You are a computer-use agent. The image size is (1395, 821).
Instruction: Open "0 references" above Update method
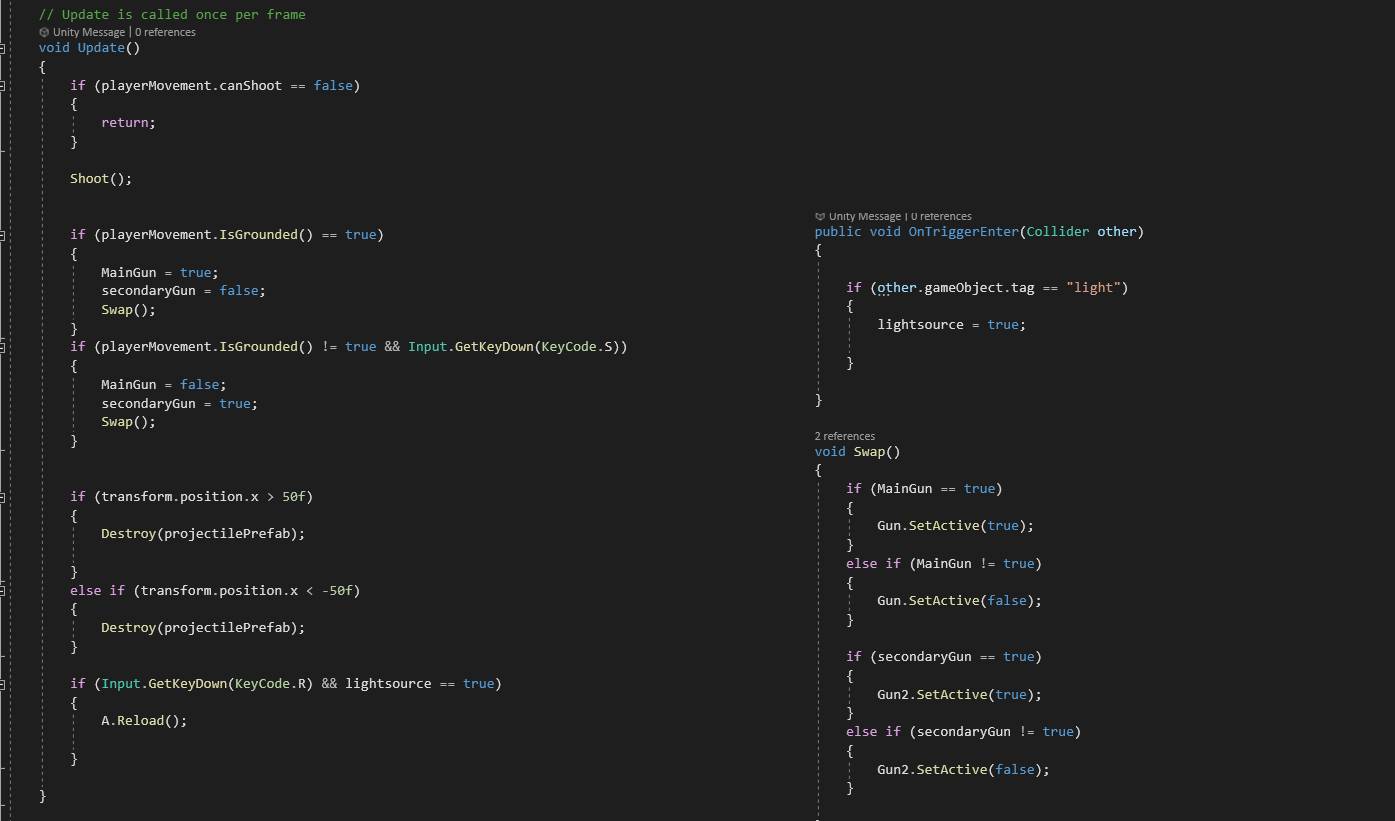(x=165, y=32)
